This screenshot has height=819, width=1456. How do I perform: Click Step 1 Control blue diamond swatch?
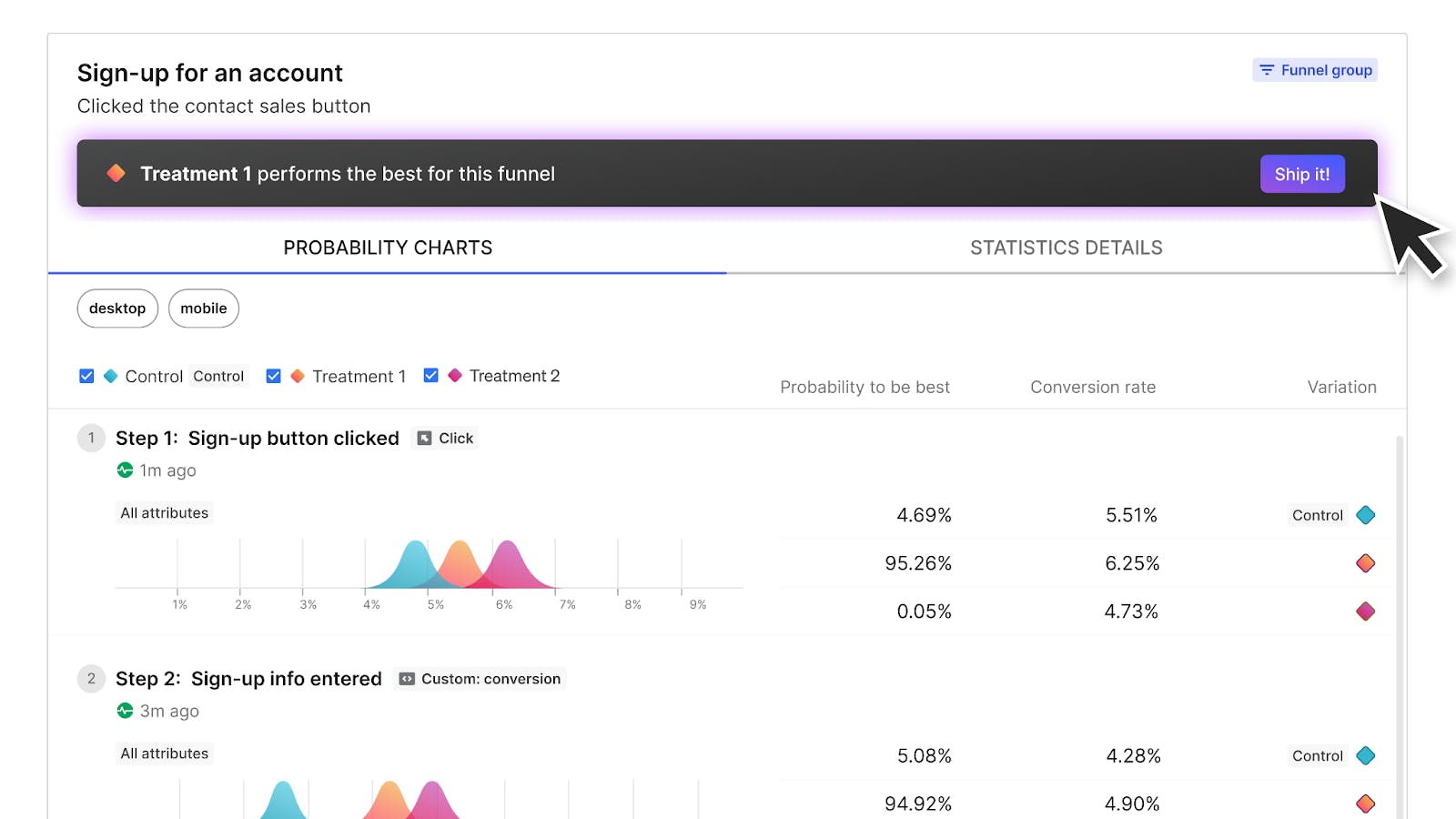1365,515
